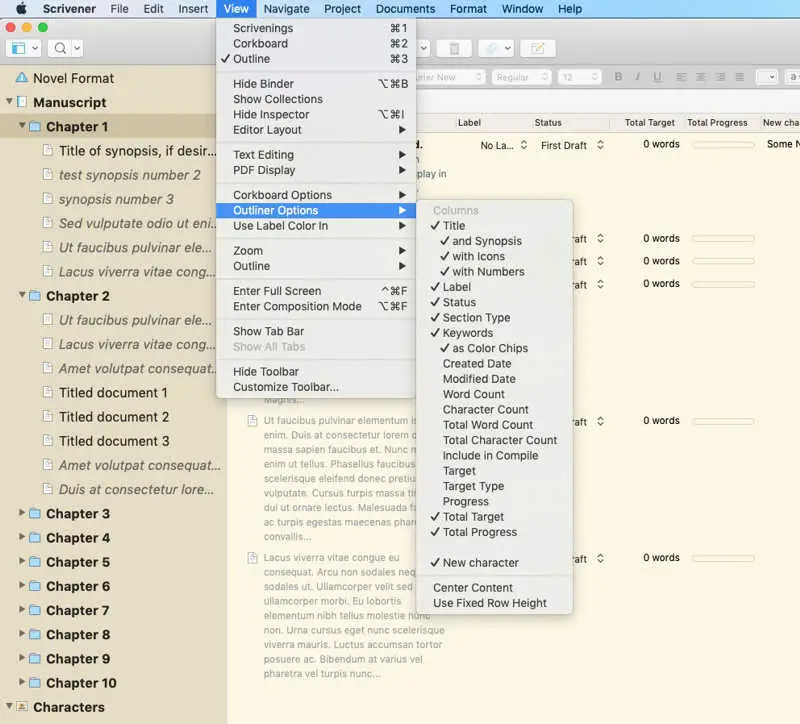Click the Chapter 1 folder icon
Image resolution: width=800 pixels, height=724 pixels.
(35, 127)
